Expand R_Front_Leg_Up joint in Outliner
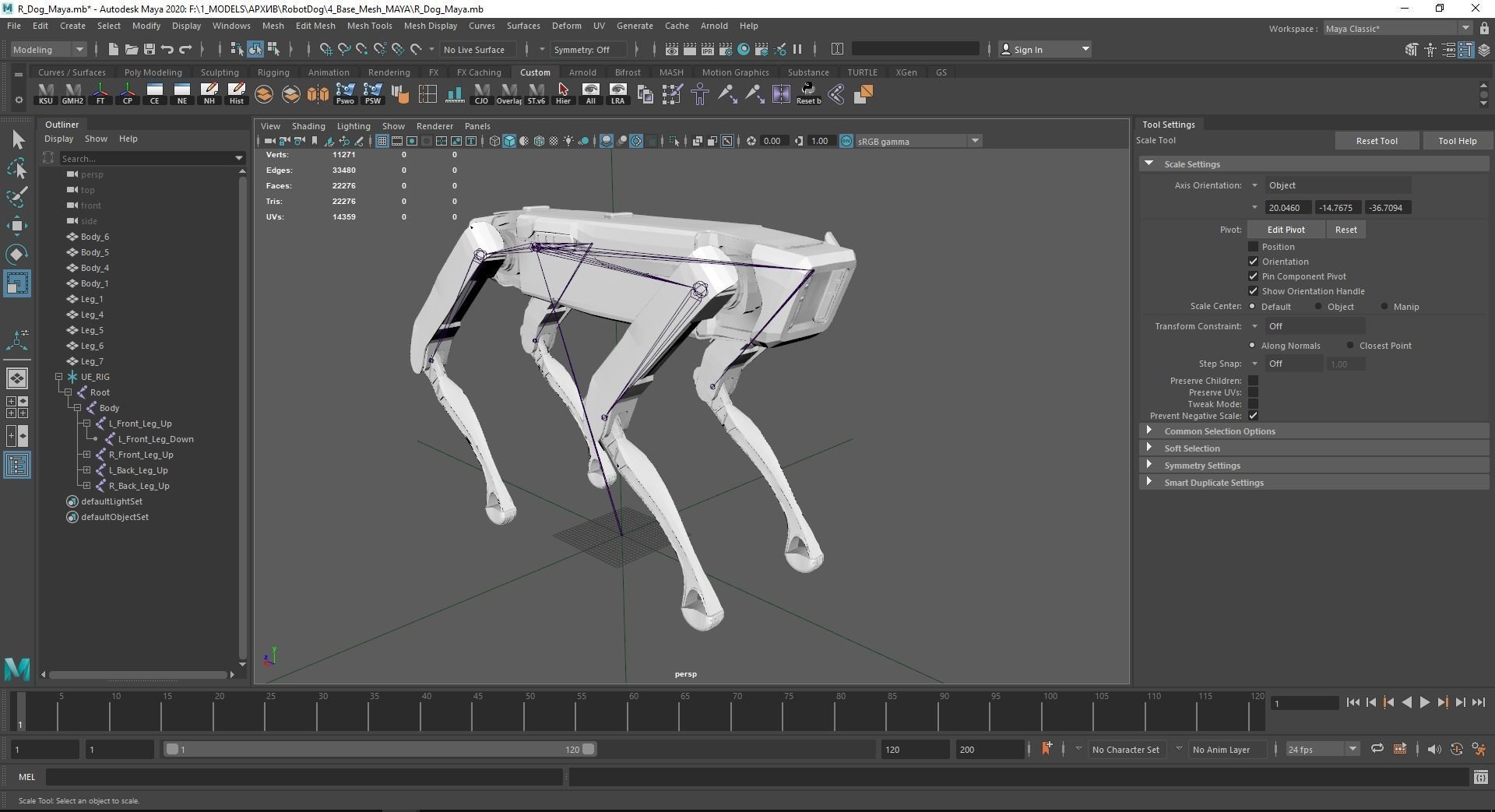 point(87,455)
